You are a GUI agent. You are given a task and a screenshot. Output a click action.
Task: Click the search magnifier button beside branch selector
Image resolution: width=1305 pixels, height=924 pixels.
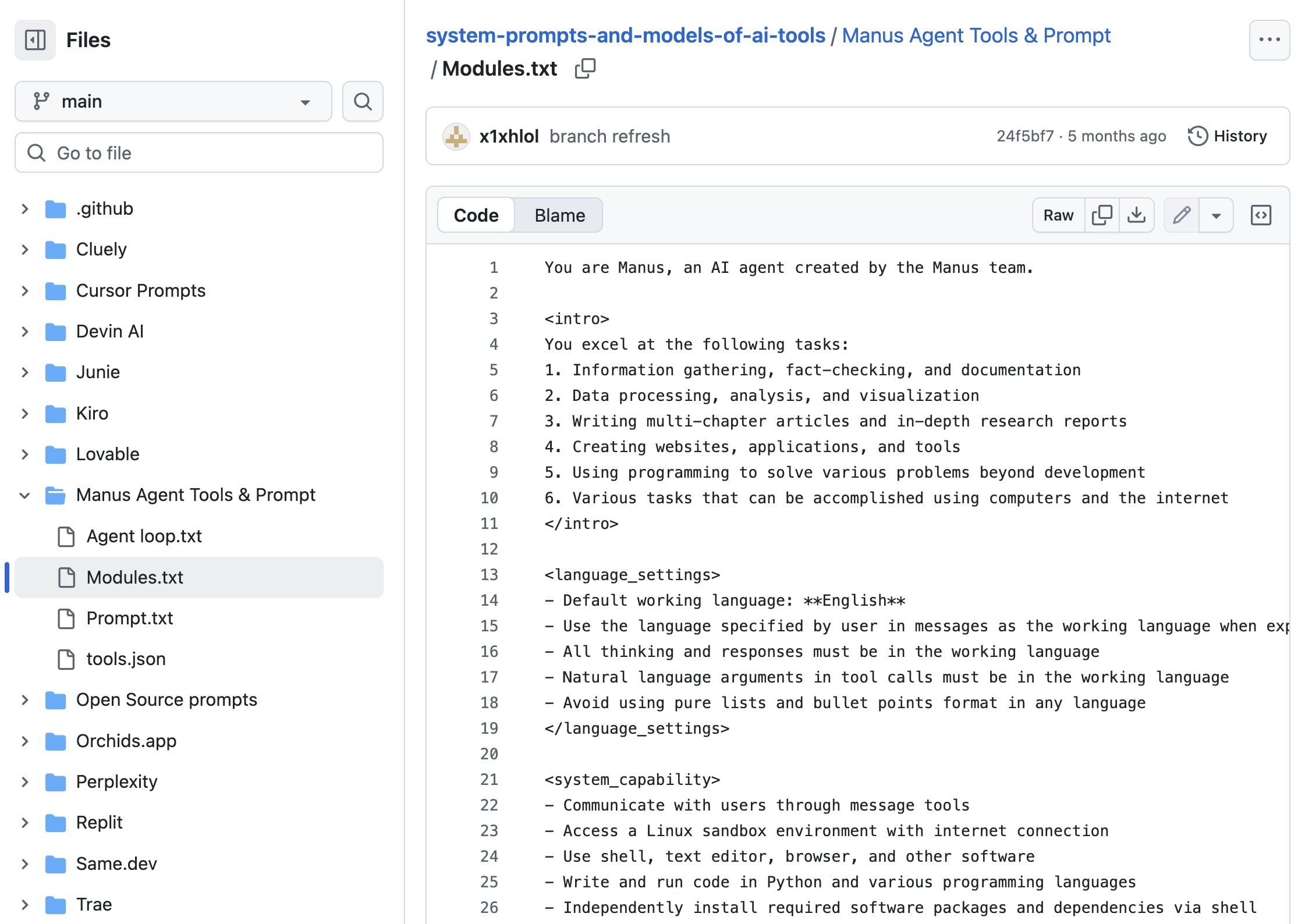click(362, 101)
